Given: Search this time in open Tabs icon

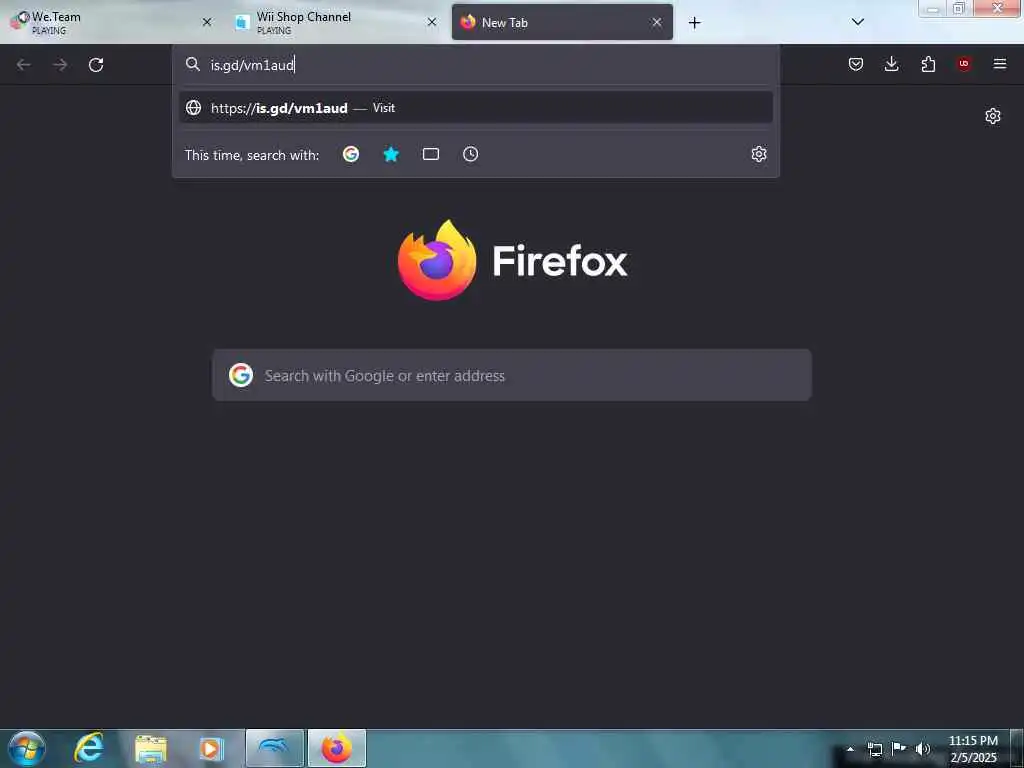Looking at the screenshot, I should (x=430, y=154).
